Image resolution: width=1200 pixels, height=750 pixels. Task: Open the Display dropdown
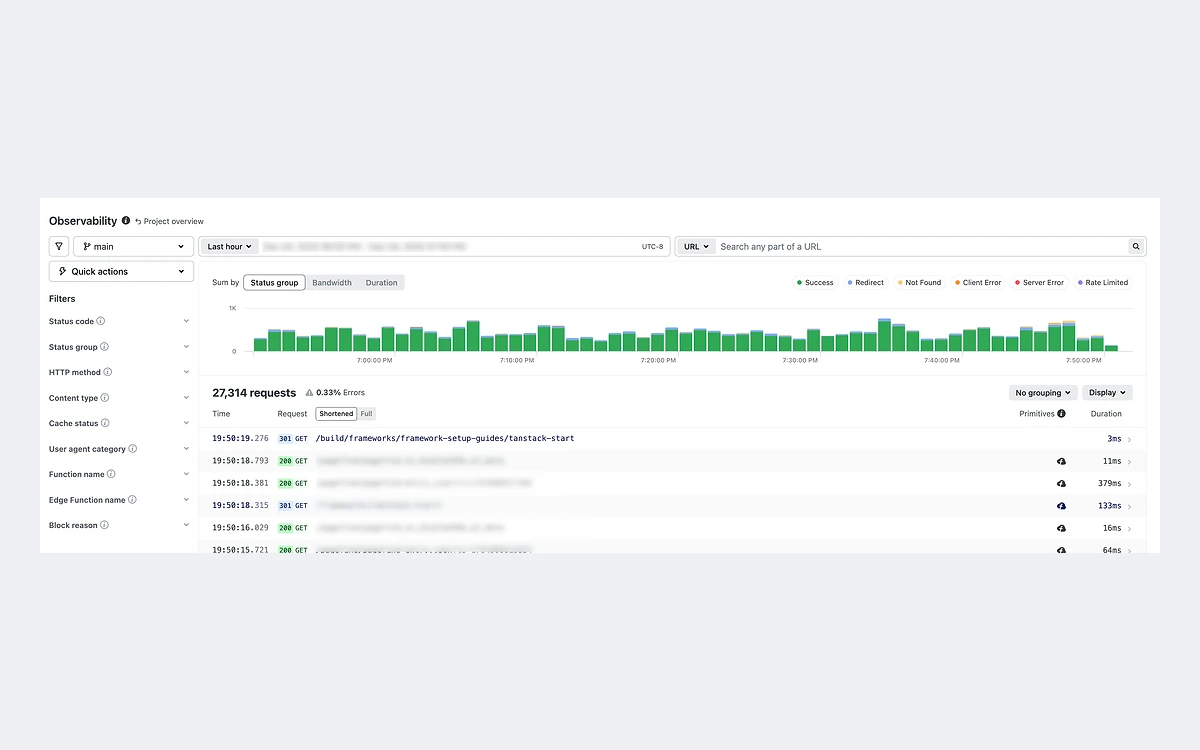click(x=1107, y=393)
